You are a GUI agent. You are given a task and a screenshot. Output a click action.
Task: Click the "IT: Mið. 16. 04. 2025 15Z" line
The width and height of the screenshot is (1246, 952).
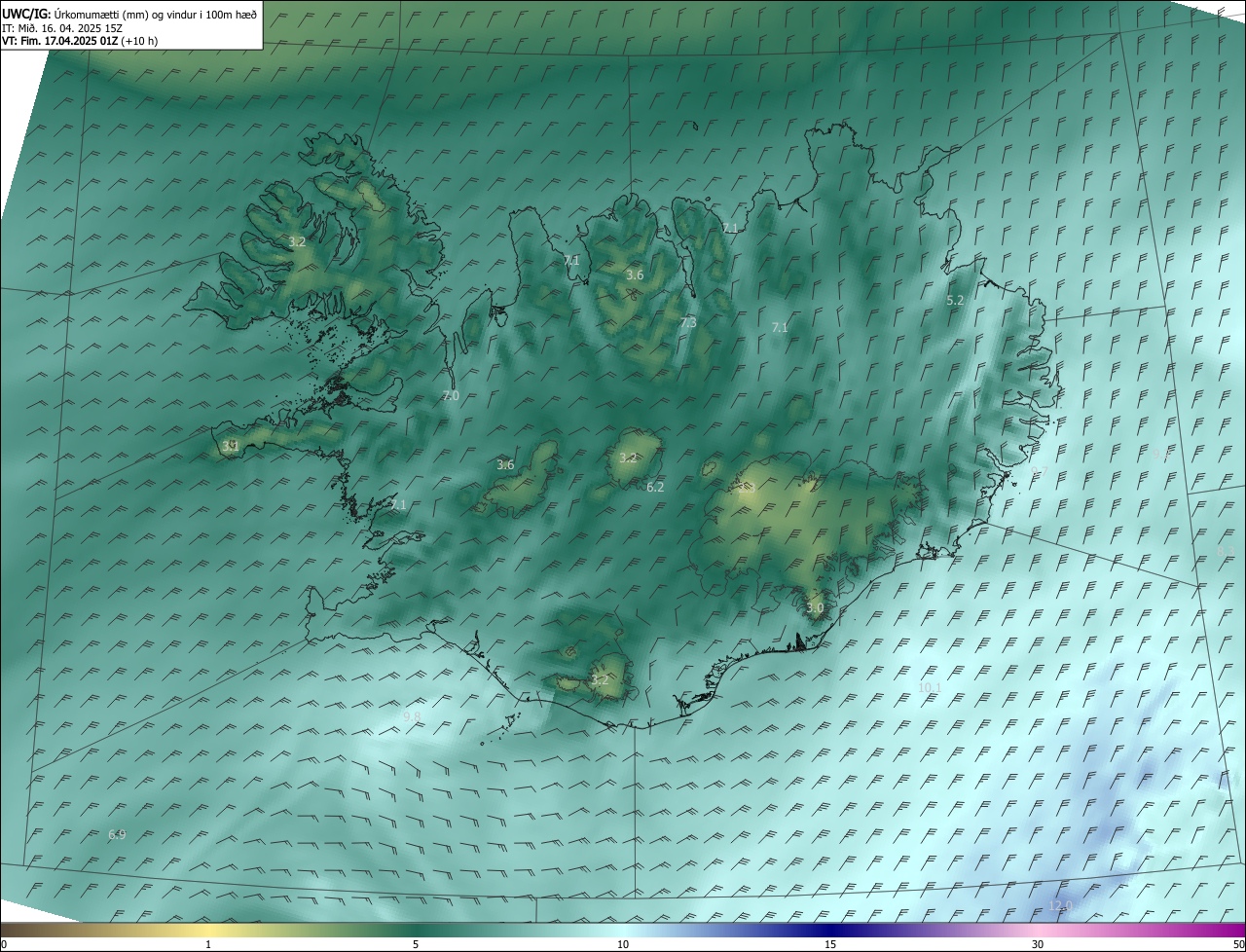(x=60, y=27)
